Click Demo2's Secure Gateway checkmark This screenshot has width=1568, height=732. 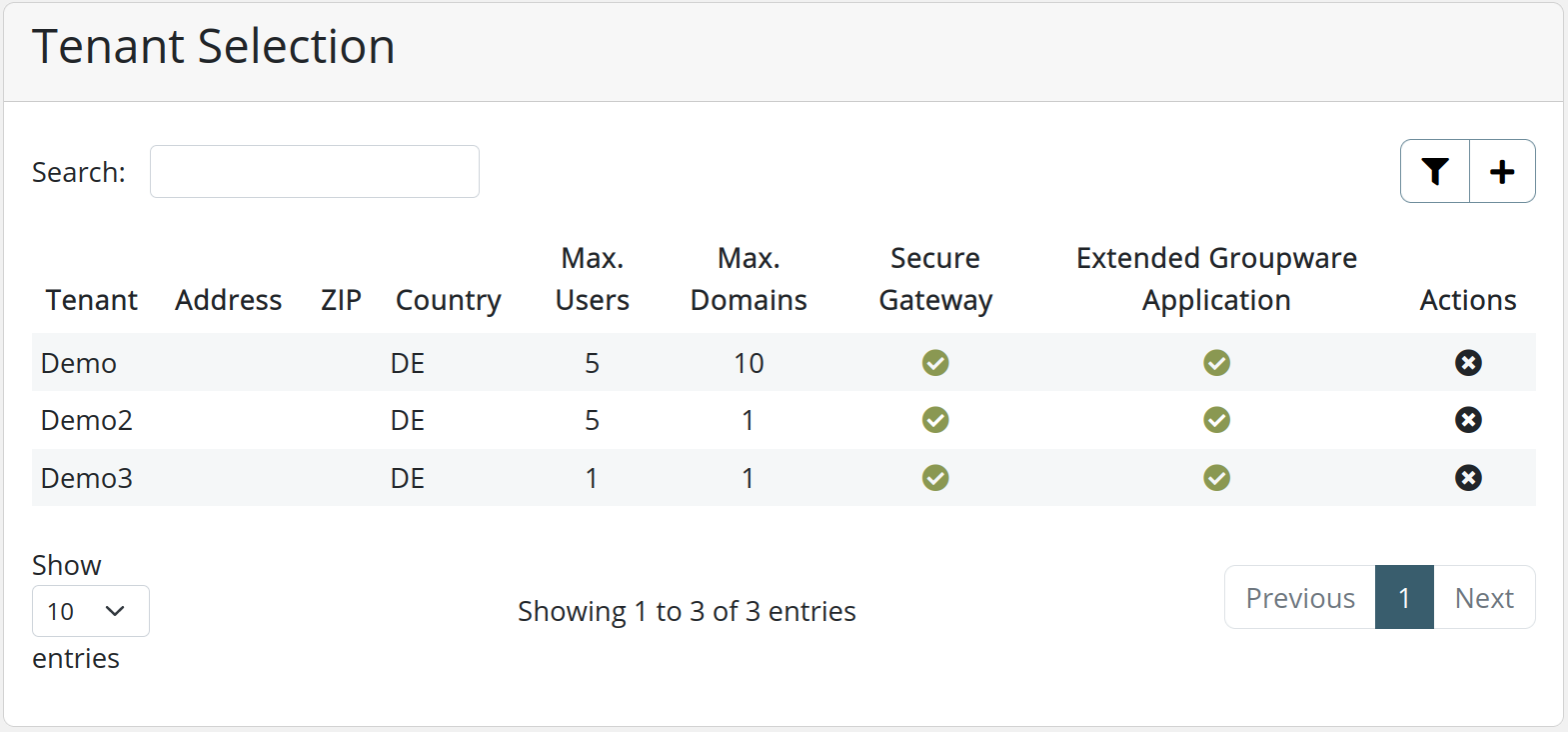935,420
